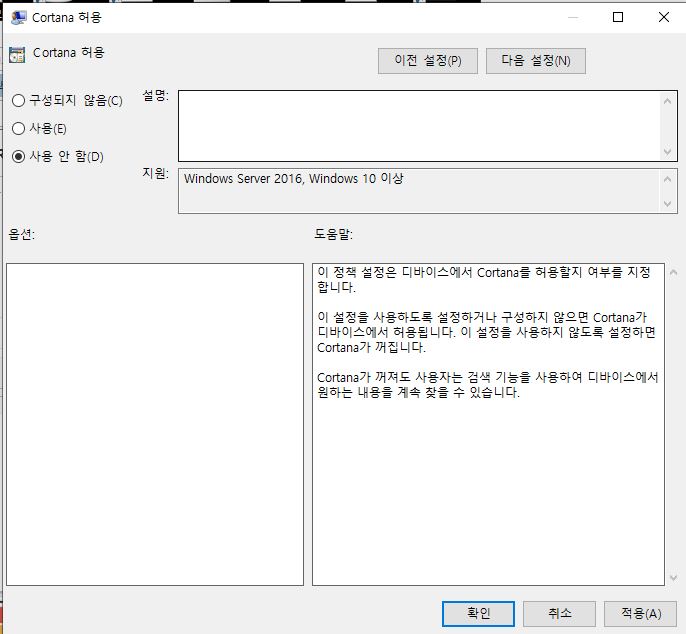Apply changes with 적용(A)
This screenshot has width=686, height=634.
640,613
